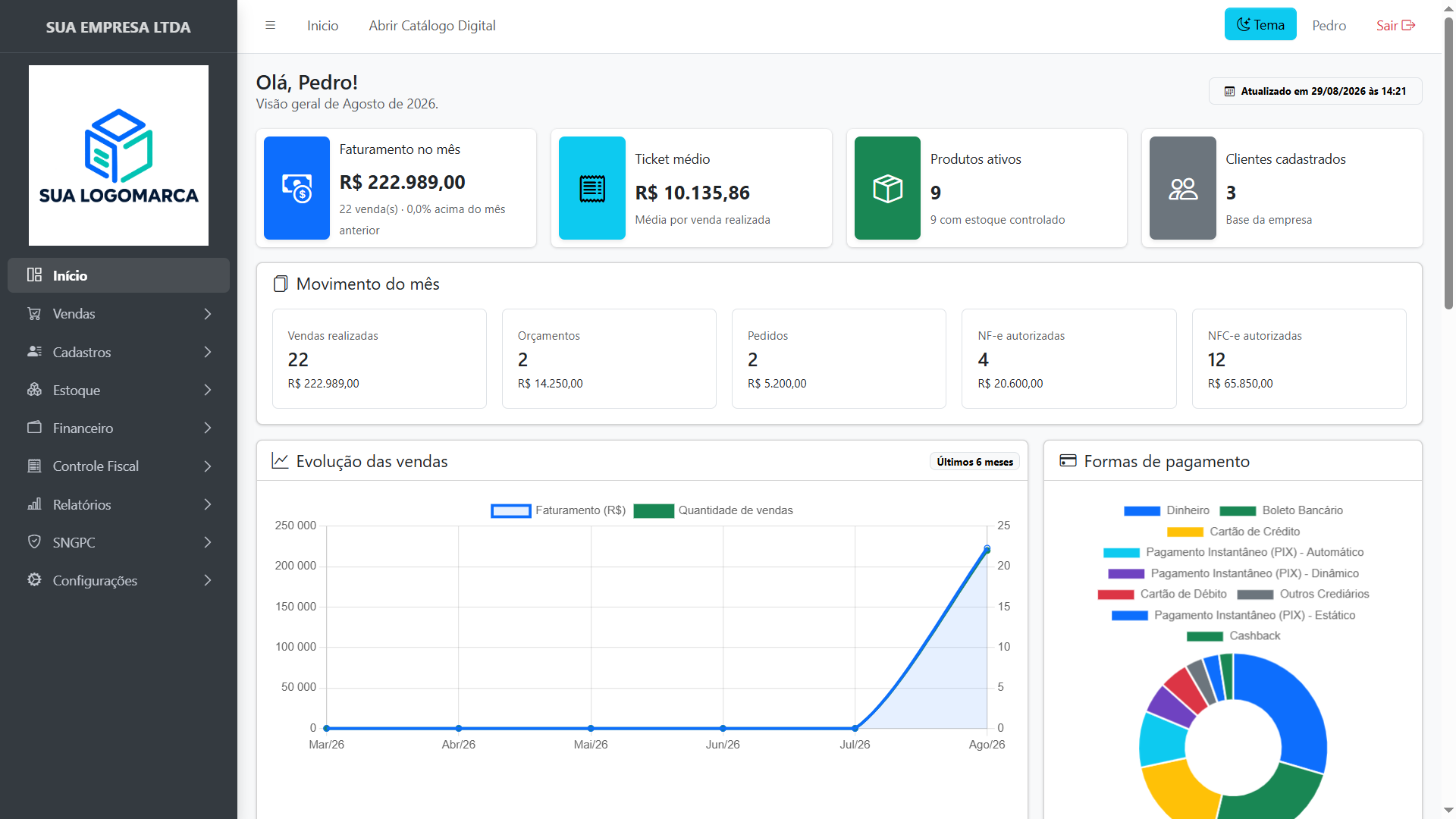Image resolution: width=1456 pixels, height=819 pixels.
Task: Open the Pedidos summary card
Action: (839, 359)
